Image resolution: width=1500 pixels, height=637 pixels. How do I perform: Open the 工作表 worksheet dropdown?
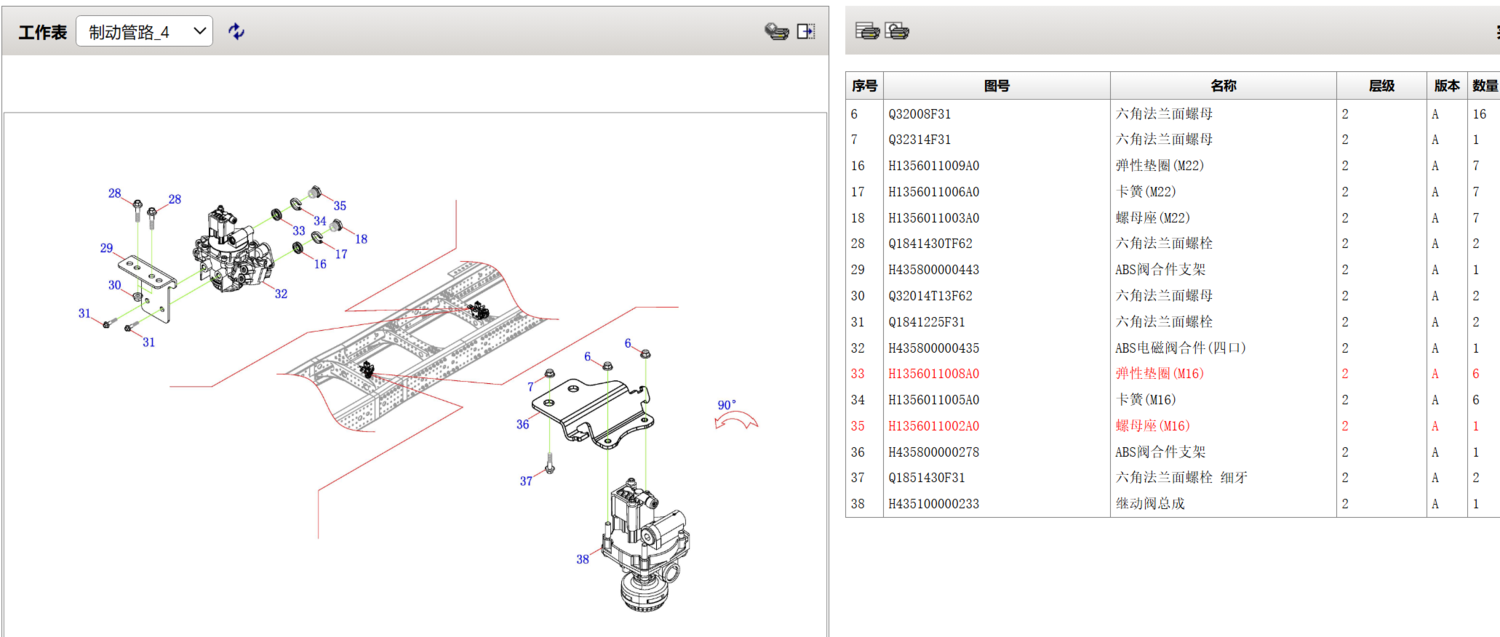coord(144,32)
